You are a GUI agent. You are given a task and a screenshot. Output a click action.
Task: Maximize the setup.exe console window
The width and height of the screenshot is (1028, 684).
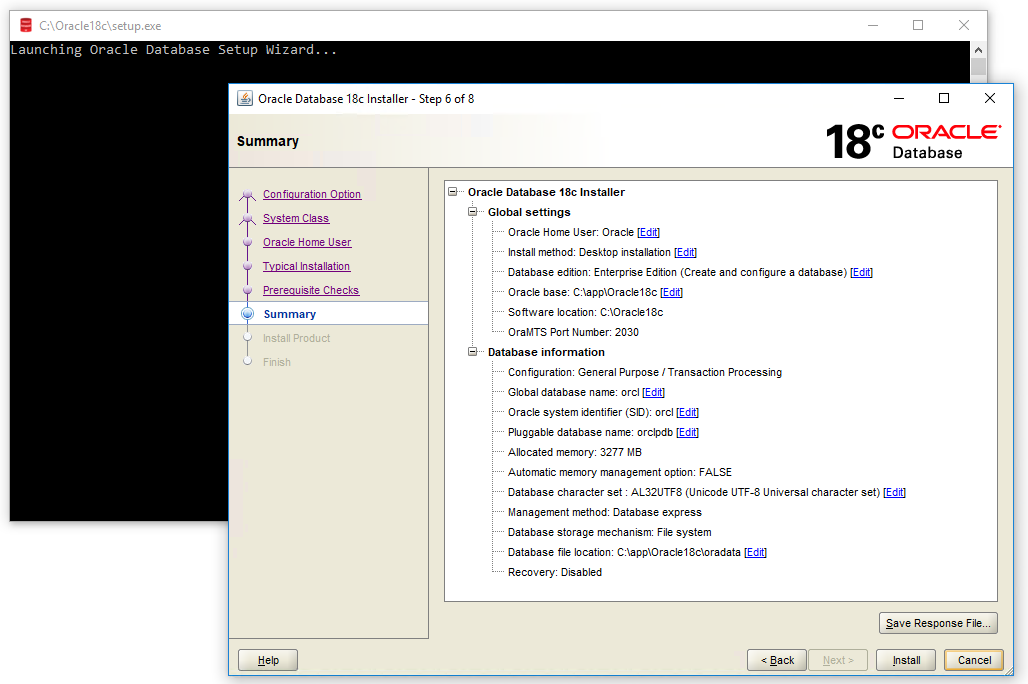tap(918, 26)
